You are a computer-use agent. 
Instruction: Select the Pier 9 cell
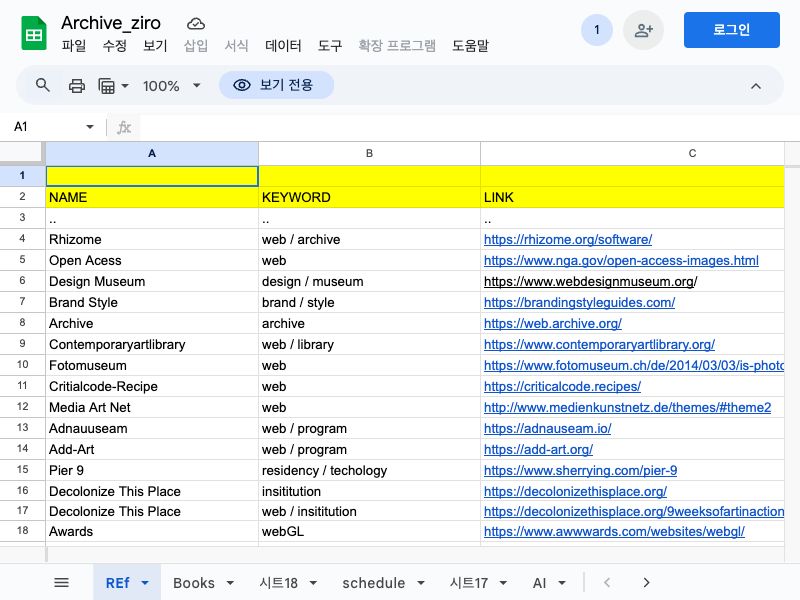152,470
